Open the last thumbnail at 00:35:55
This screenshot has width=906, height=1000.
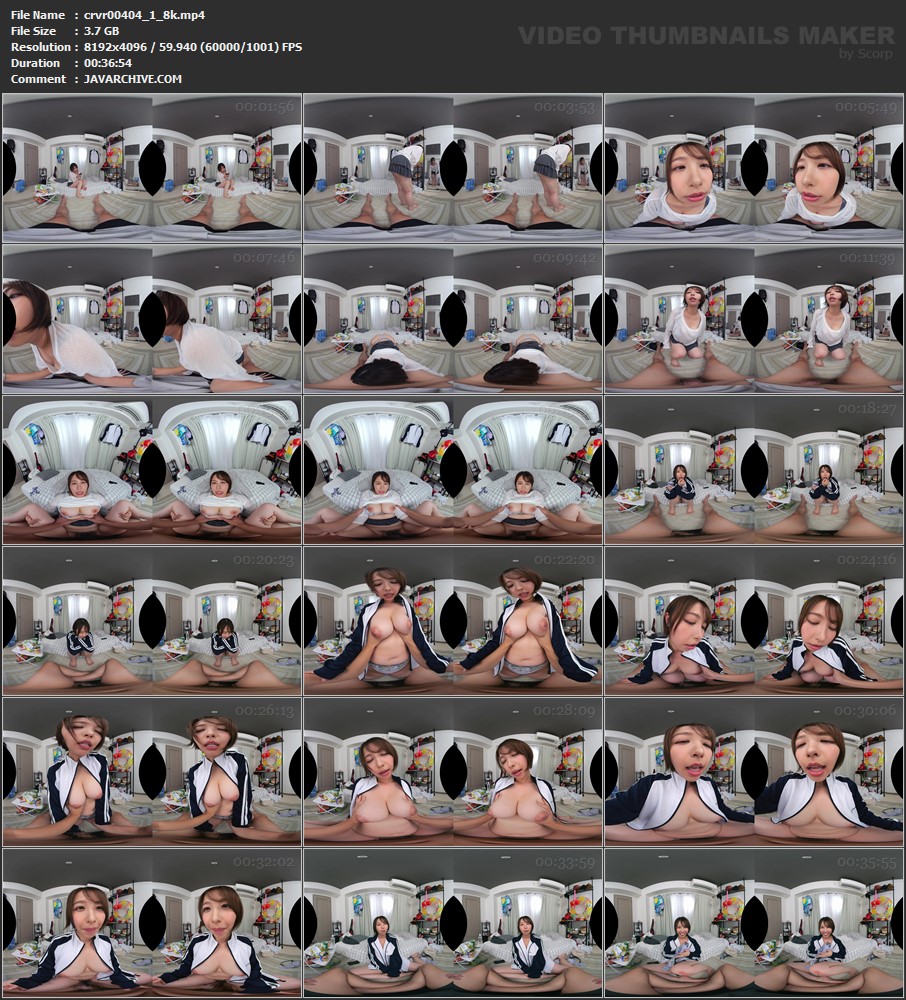click(x=754, y=923)
